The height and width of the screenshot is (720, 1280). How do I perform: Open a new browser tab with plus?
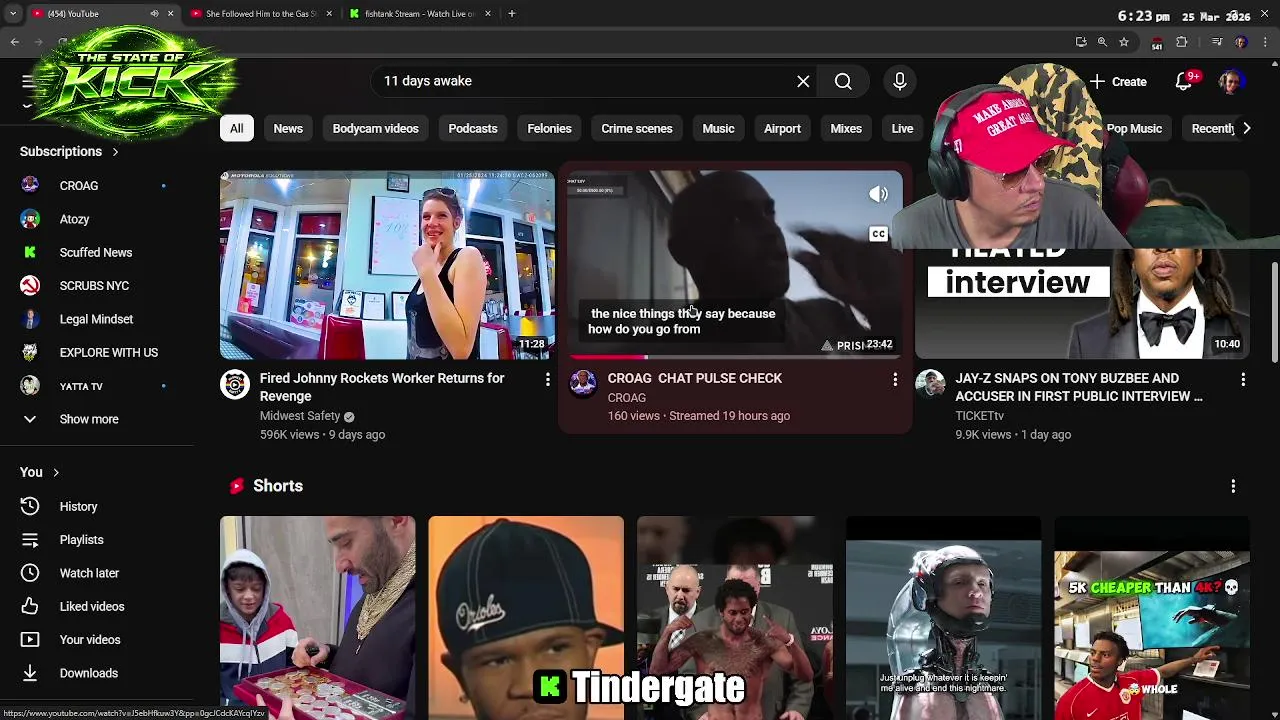[x=511, y=14]
